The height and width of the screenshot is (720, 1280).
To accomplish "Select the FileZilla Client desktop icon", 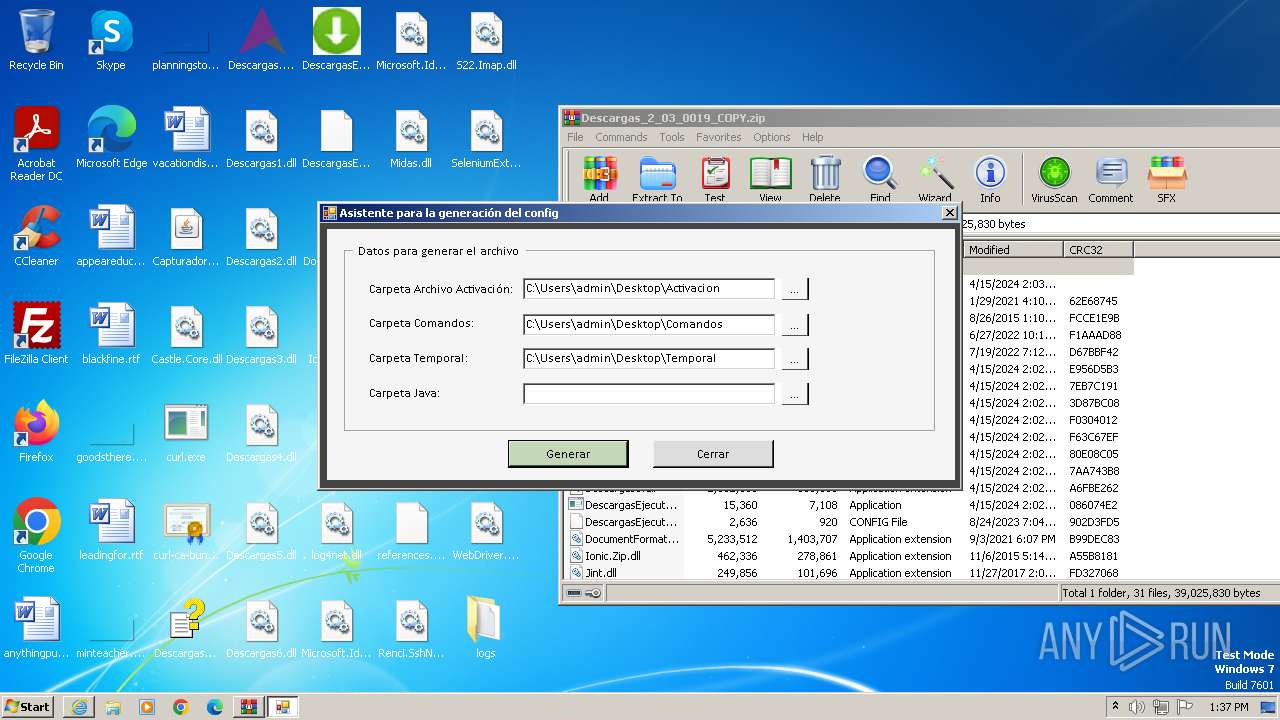I will coord(36,334).
